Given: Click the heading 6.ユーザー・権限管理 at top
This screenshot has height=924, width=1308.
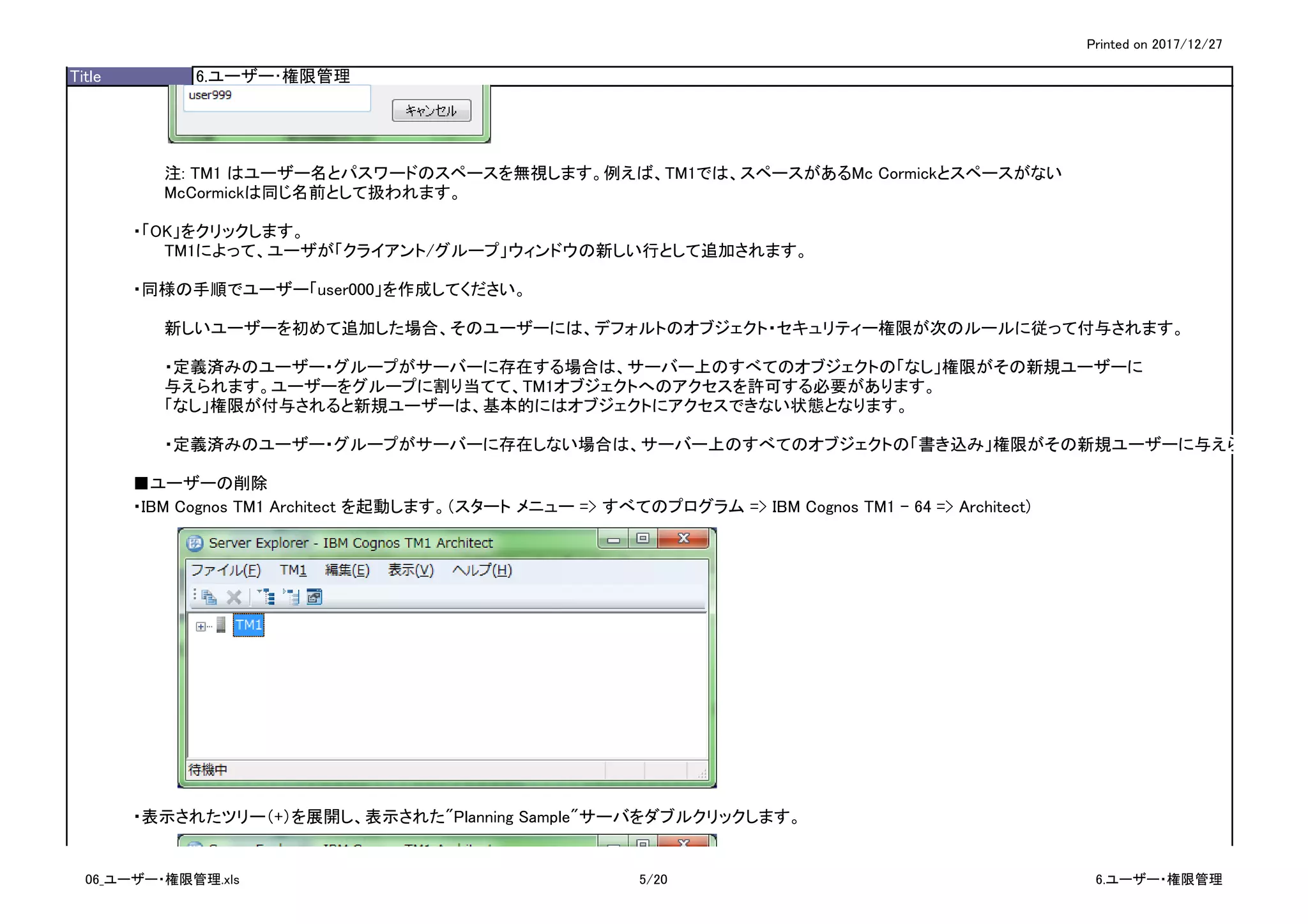Looking at the screenshot, I should tap(273, 77).
